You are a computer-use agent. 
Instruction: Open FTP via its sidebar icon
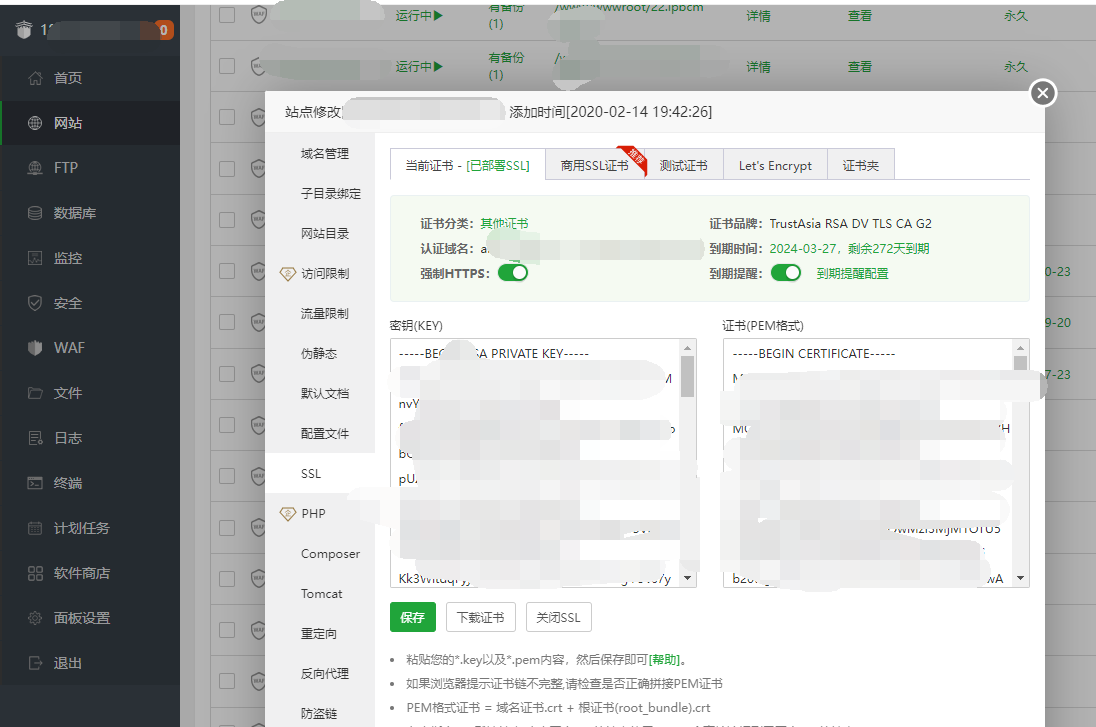tap(35, 168)
